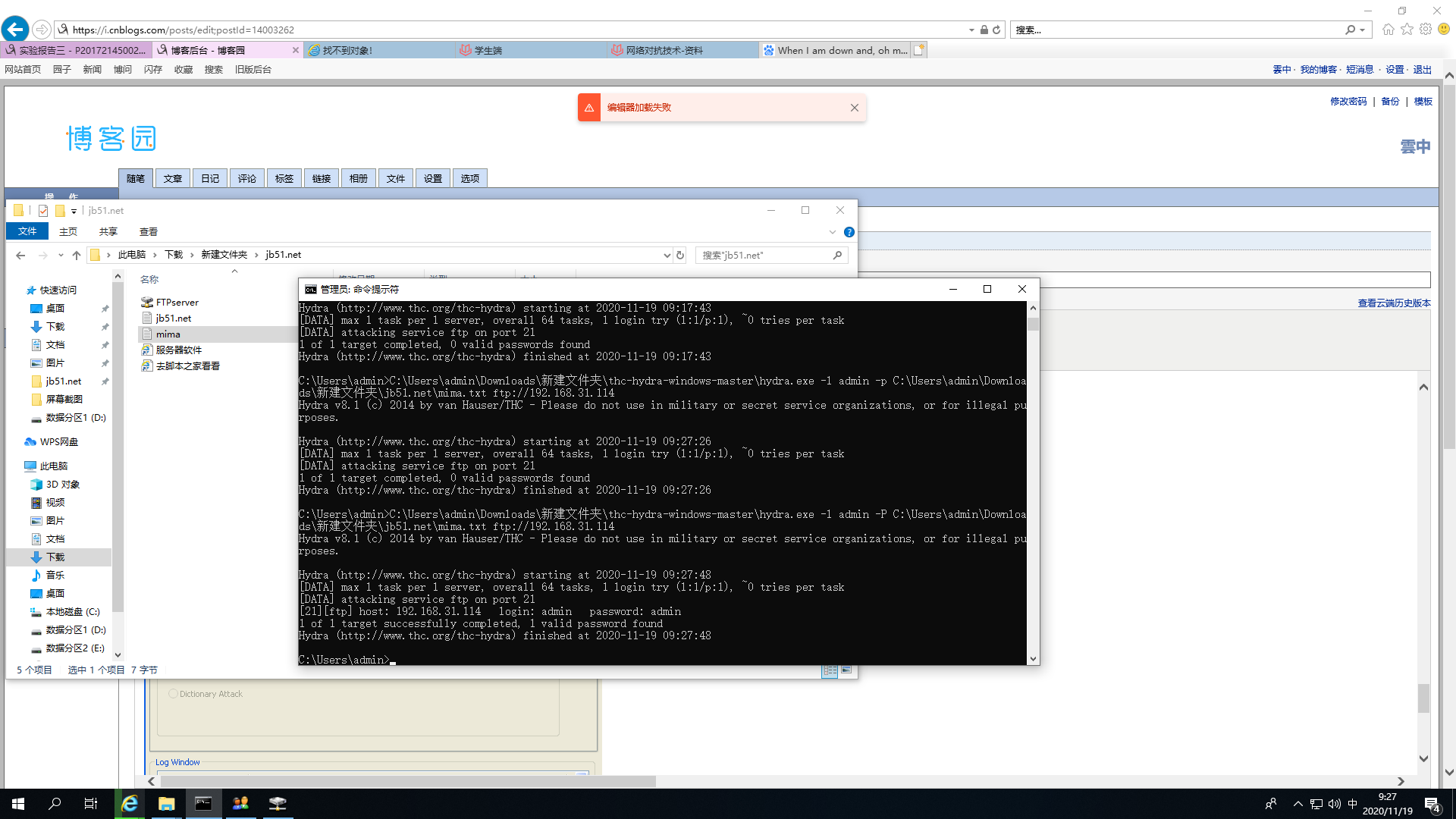1456x819 pixels.
Task: Open File Explorer from the taskbar
Action: tap(166, 803)
